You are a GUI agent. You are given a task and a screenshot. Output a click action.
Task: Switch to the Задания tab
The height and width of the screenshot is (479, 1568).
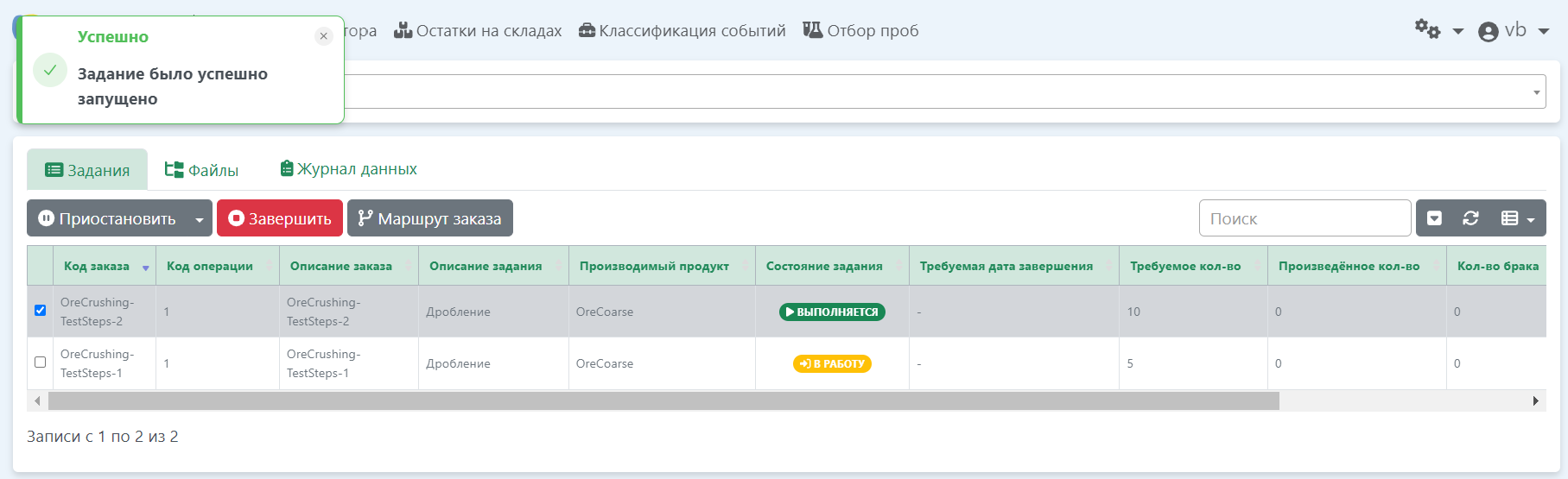click(87, 170)
